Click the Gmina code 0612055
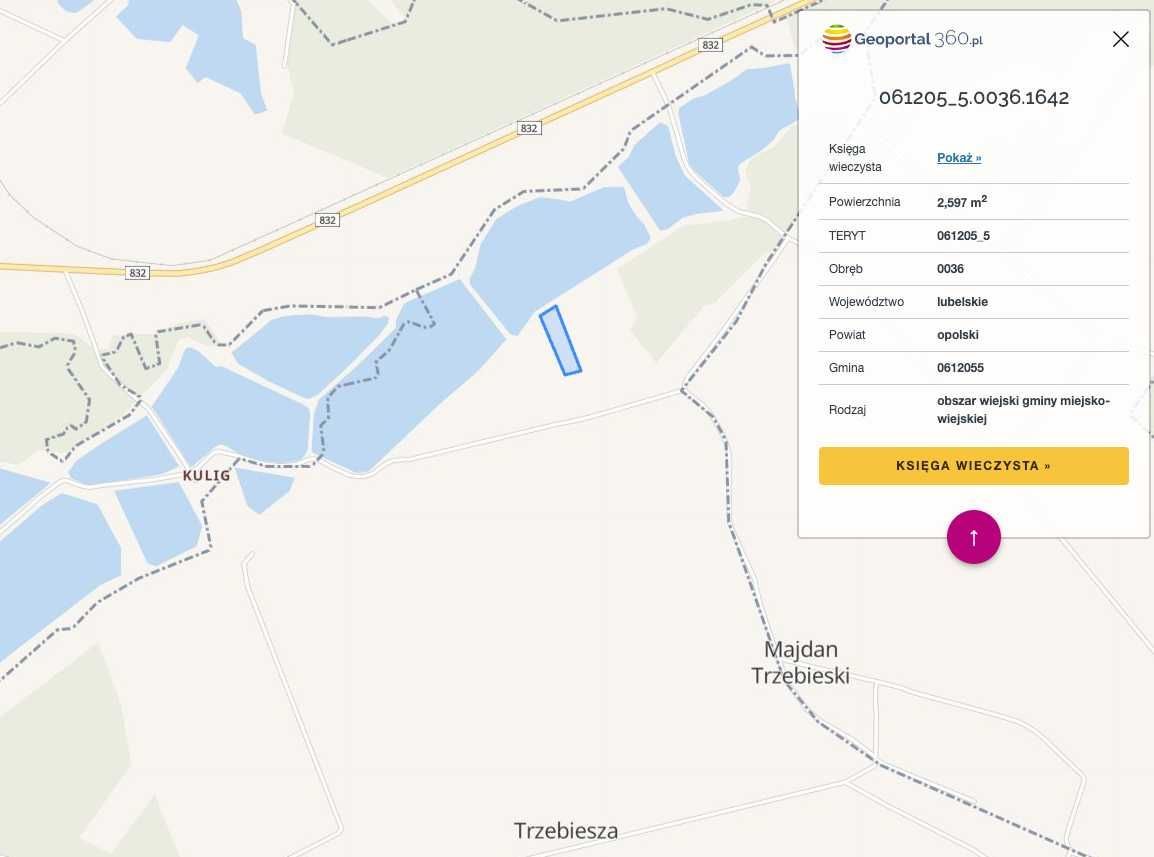Image resolution: width=1154 pixels, height=857 pixels. coord(960,368)
